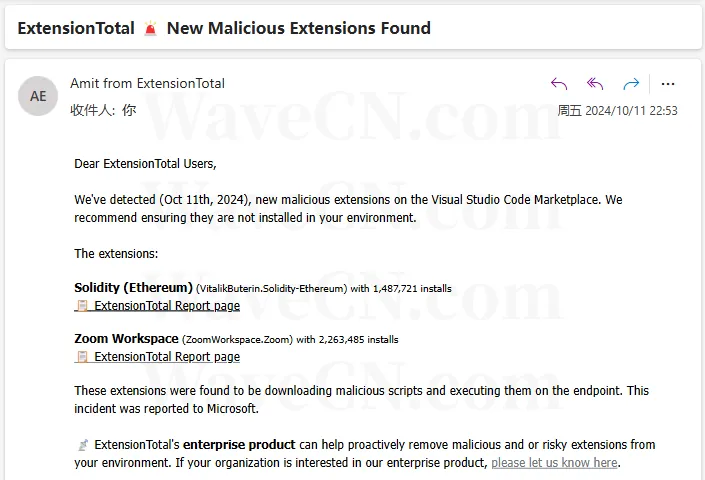Click the bold "Solidity (Ethereum)" extension name
Image resolution: width=705 pixels, height=480 pixels.
point(134,288)
